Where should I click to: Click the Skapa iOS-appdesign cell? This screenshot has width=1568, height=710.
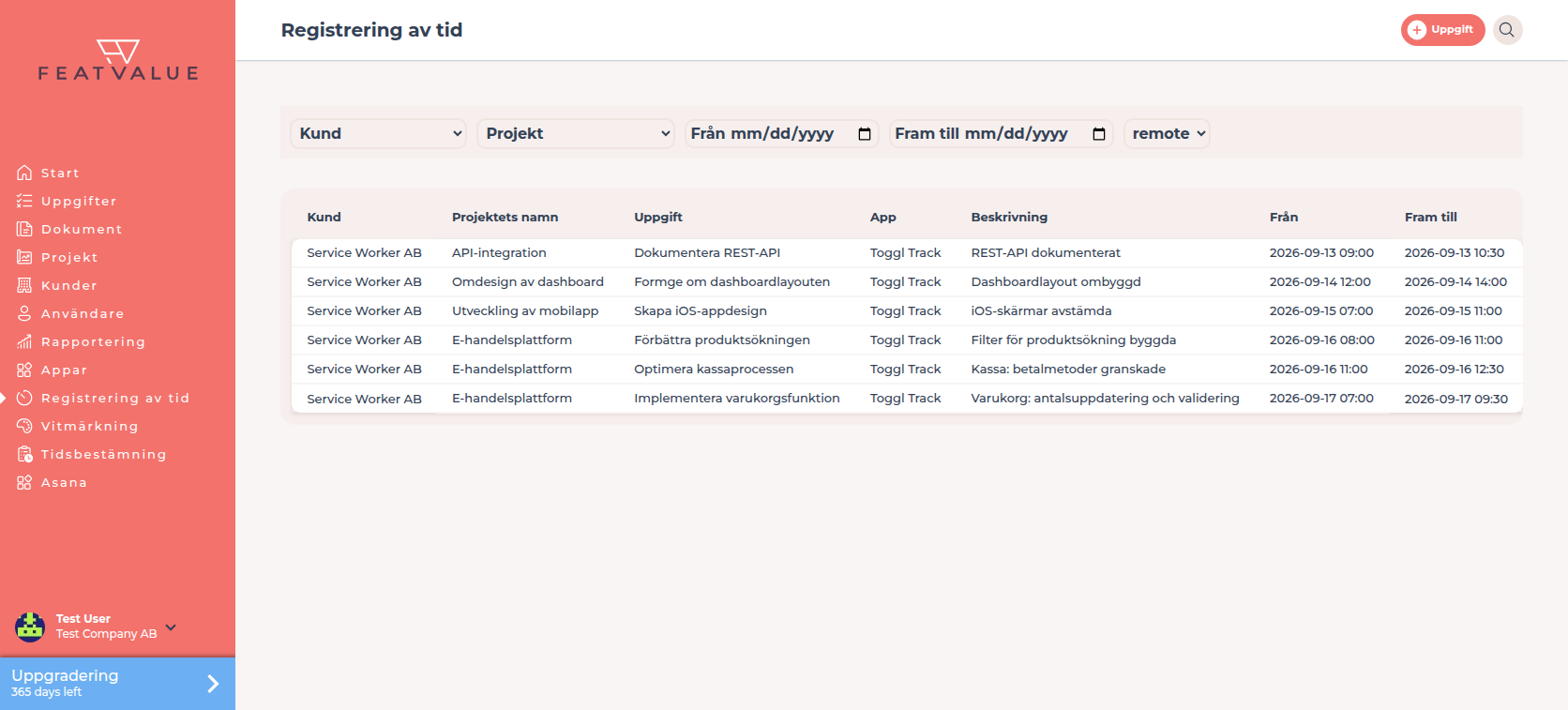point(700,310)
